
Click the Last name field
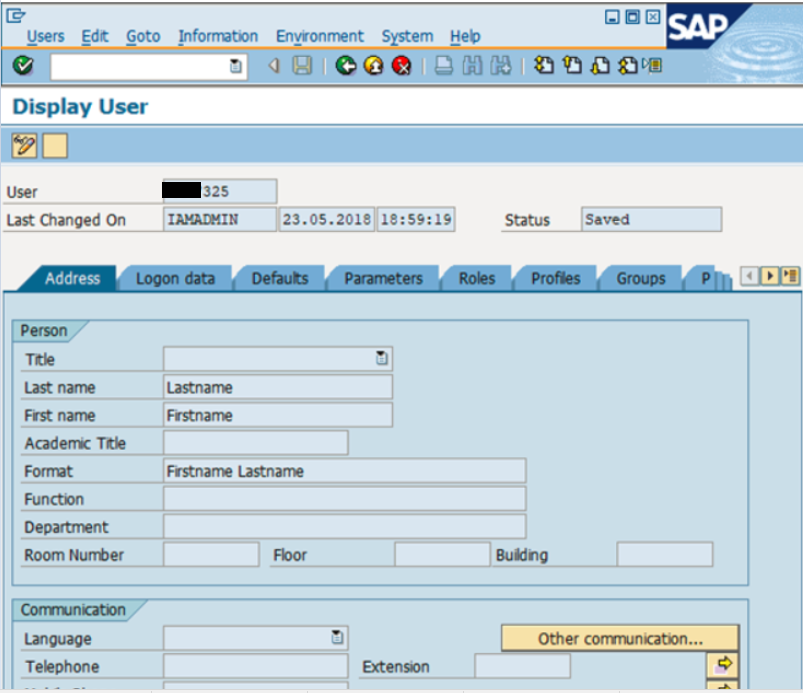[x=277, y=387]
